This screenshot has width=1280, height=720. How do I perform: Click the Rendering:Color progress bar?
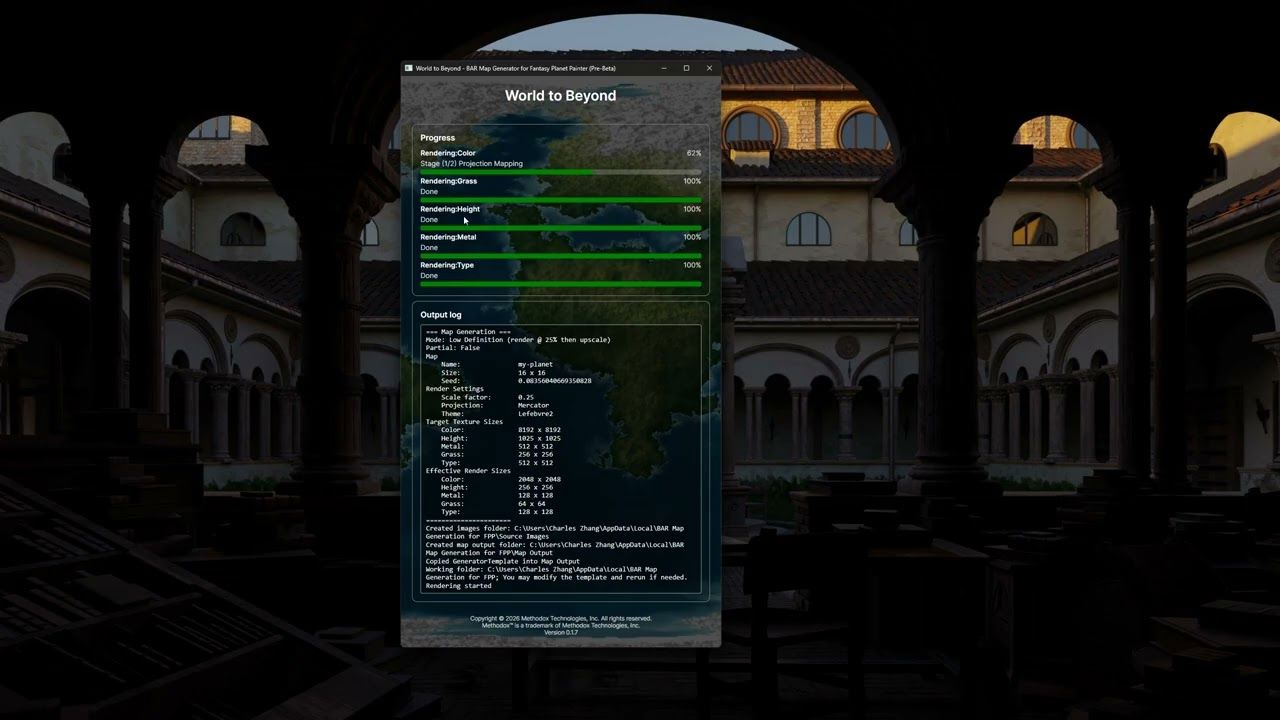(561, 172)
